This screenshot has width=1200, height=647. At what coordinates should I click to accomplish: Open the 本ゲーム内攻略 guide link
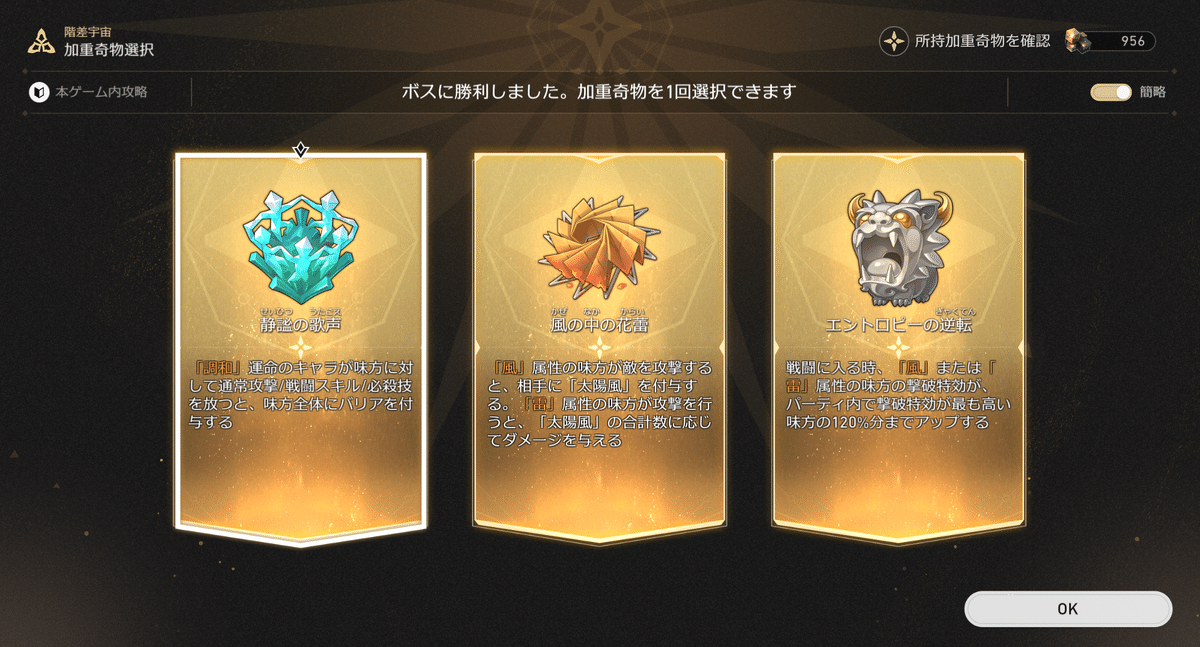103,93
